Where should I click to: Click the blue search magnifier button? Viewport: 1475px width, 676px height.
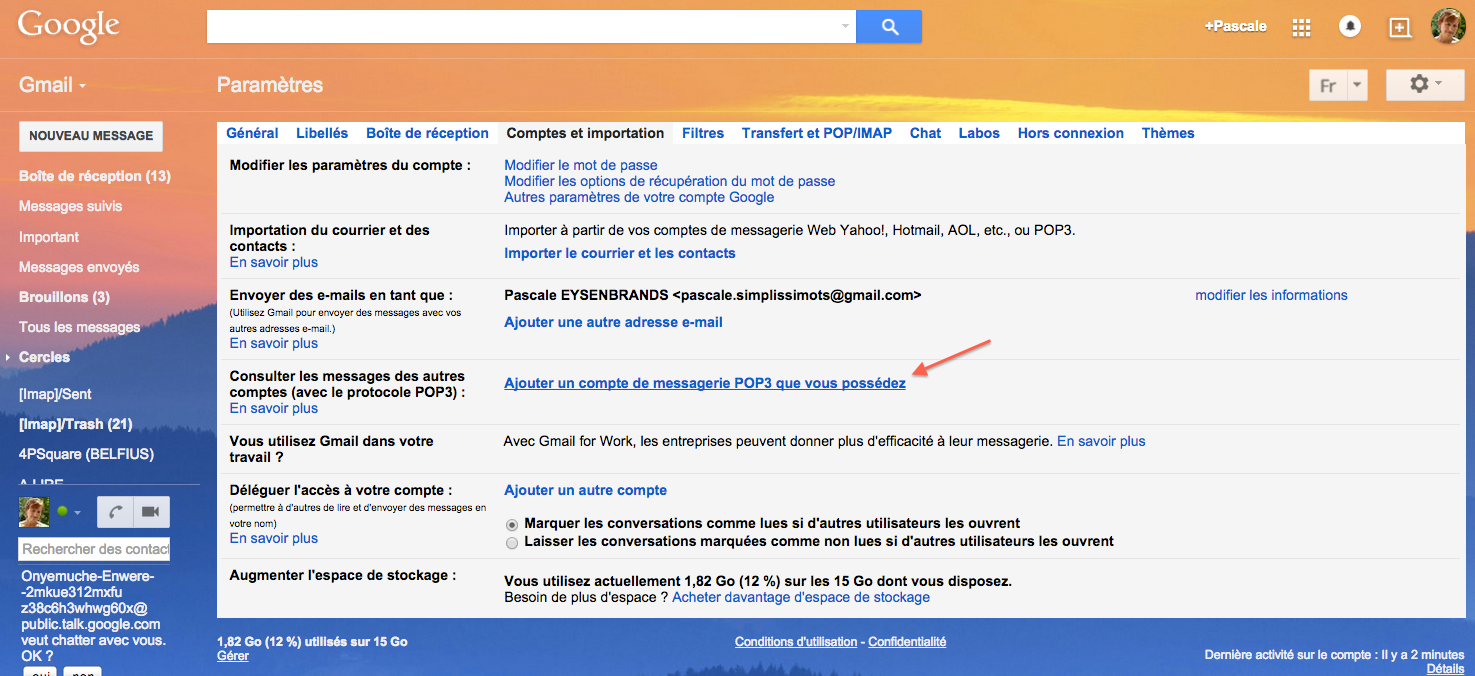(x=887, y=26)
